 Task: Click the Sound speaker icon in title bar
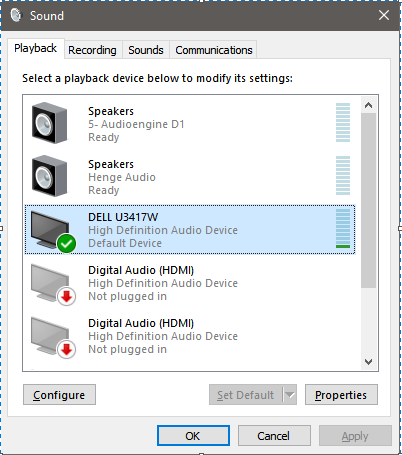coord(15,15)
